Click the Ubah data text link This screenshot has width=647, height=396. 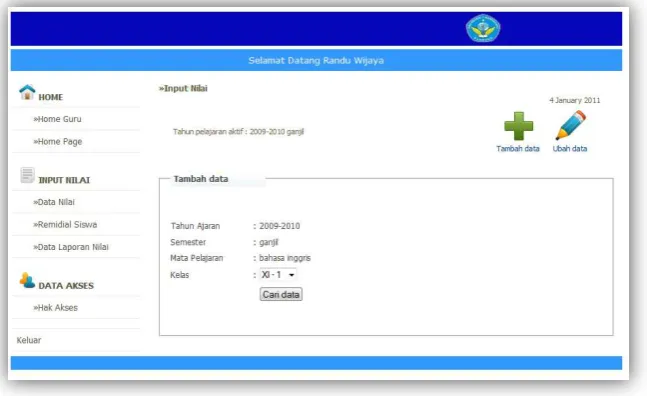pos(570,148)
